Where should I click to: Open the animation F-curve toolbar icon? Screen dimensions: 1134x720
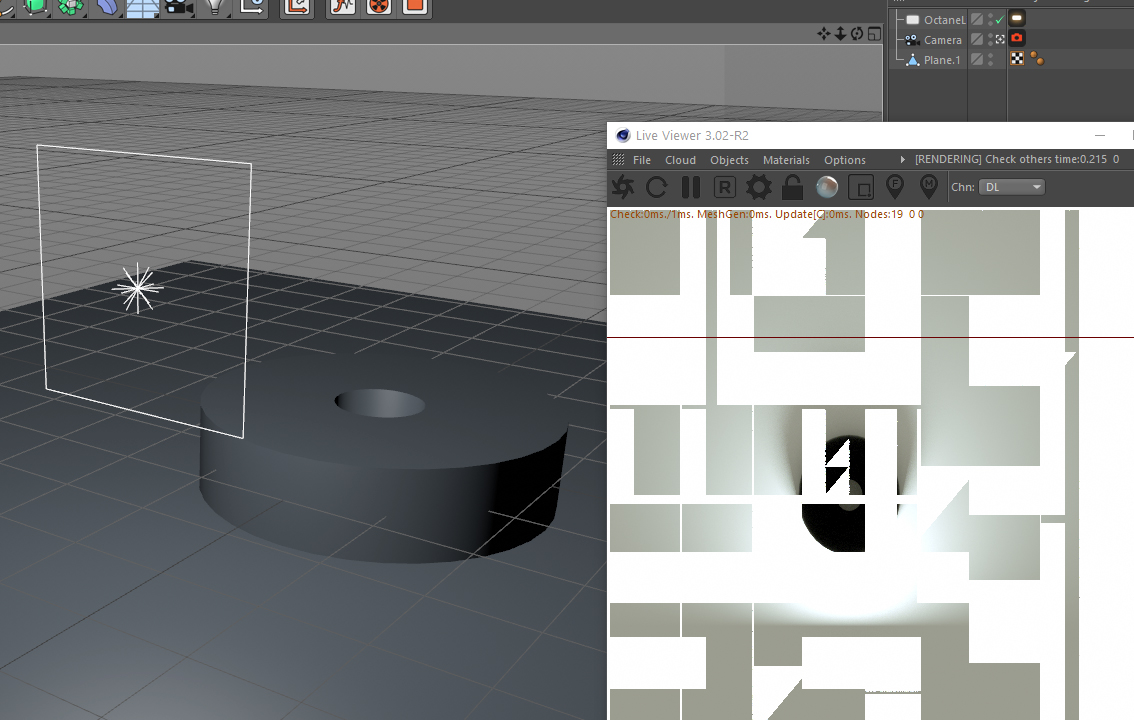pyautogui.click(x=343, y=7)
